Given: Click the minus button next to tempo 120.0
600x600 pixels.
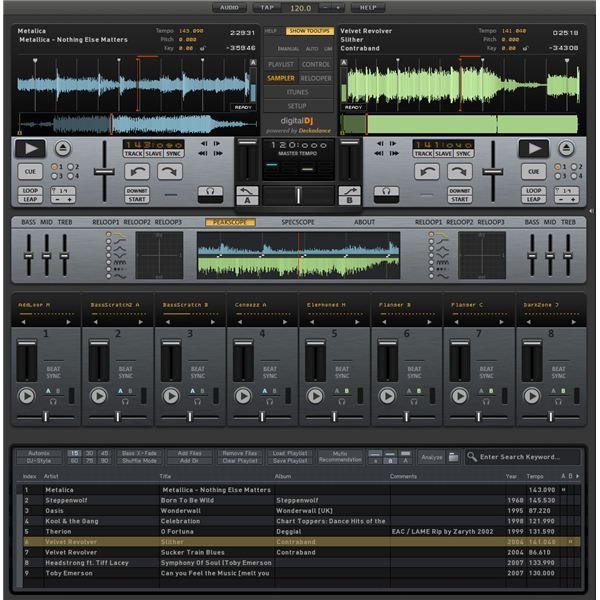Looking at the screenshot, I should pos(326,8).
